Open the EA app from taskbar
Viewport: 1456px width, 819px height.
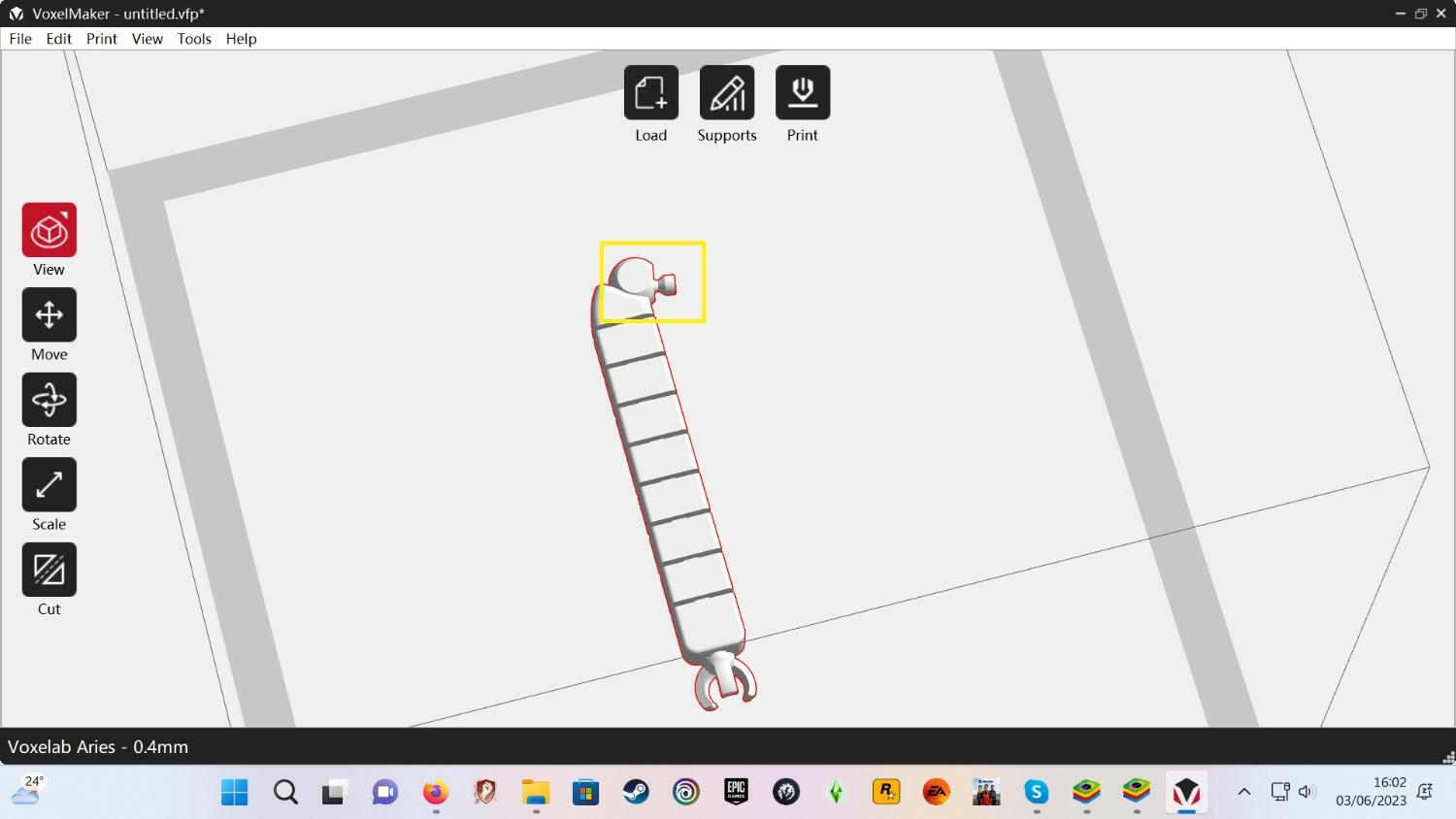pos(937,793)
